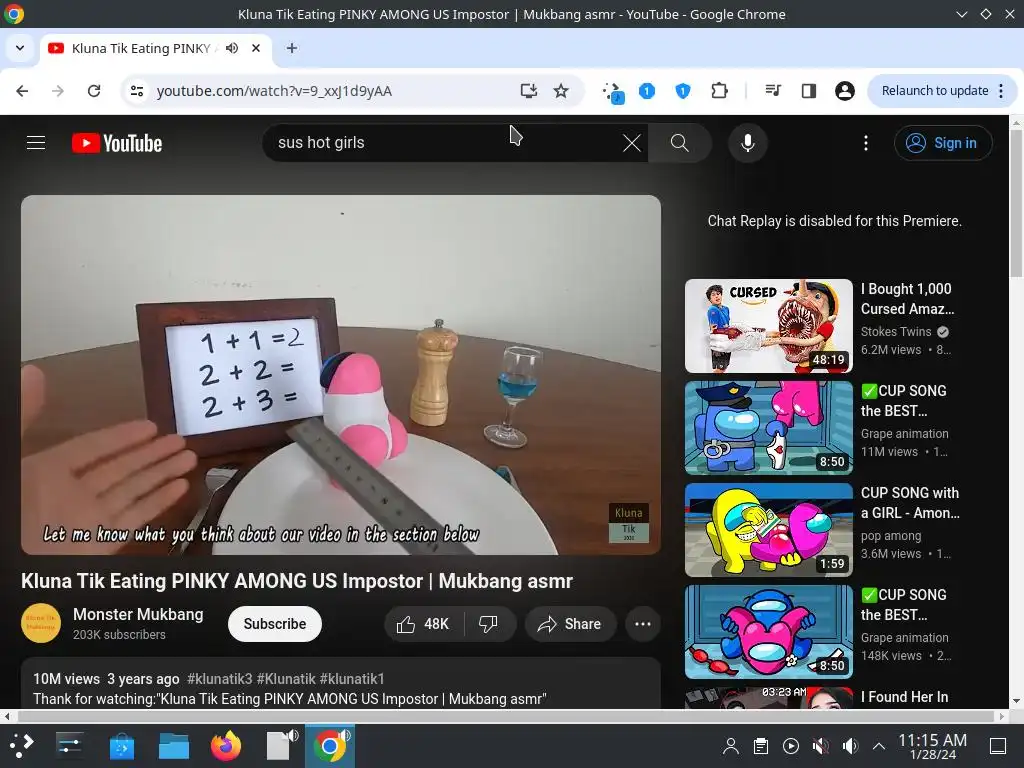Screen dimensions: 1024x768
Task: Open the YouTube guide hamburger menu
Action: (x=36, y=142)
